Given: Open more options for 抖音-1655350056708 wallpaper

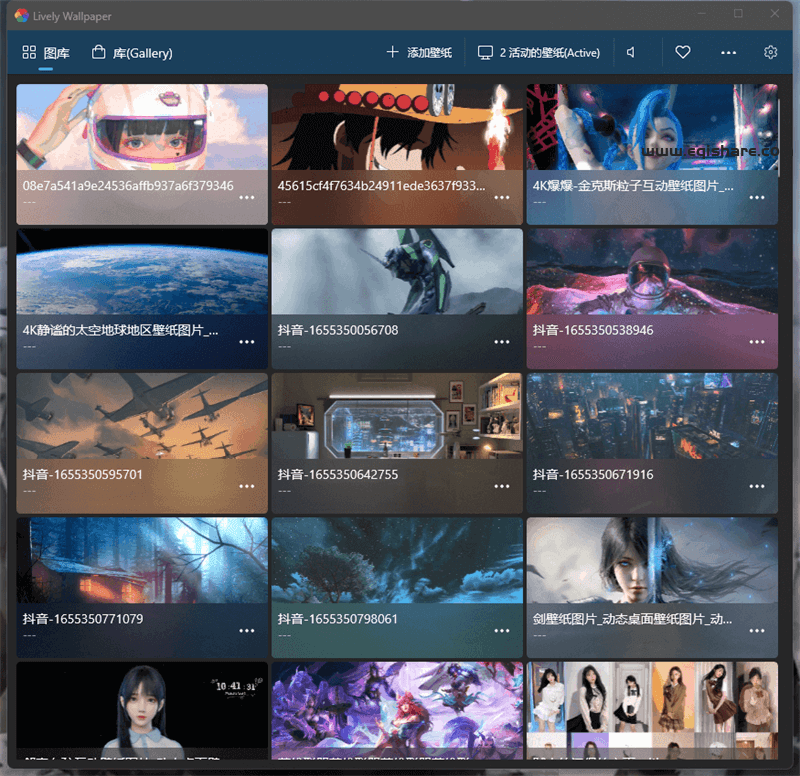Looking at the screenshot, I should point(502,342).
